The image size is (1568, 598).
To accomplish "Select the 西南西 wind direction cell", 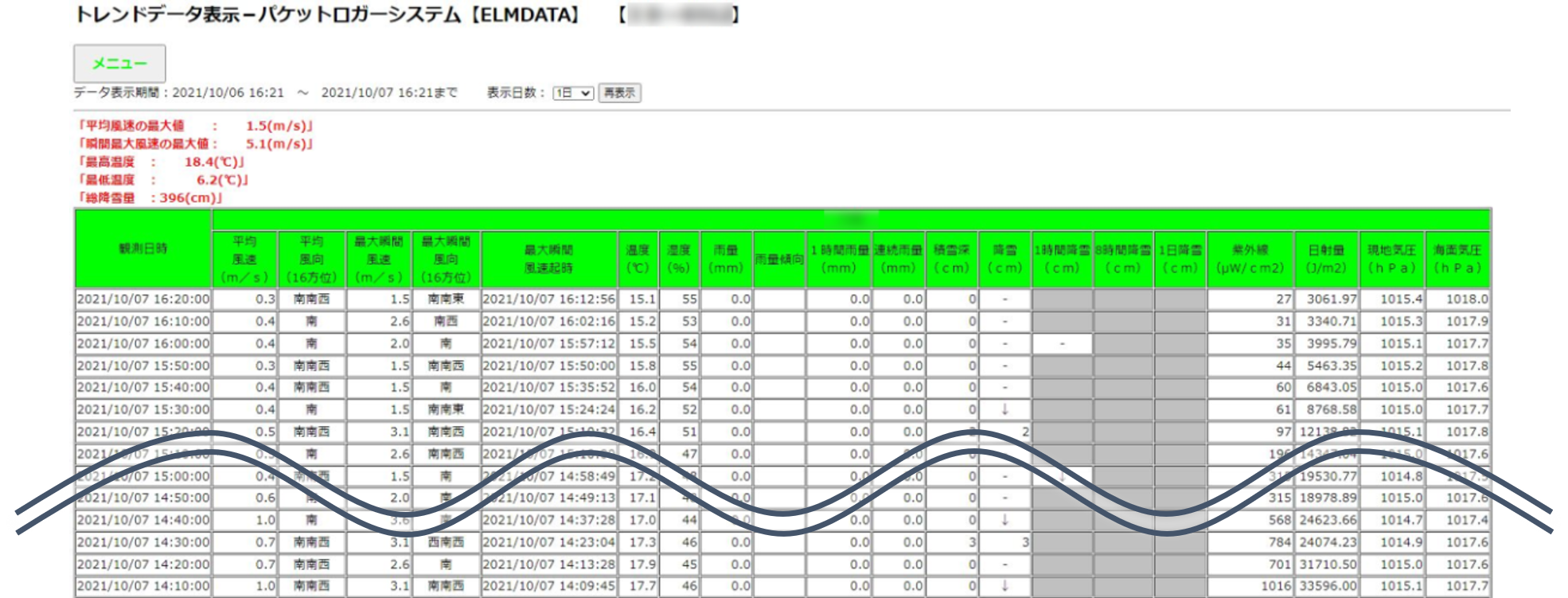I will click(x=446, y=542).
